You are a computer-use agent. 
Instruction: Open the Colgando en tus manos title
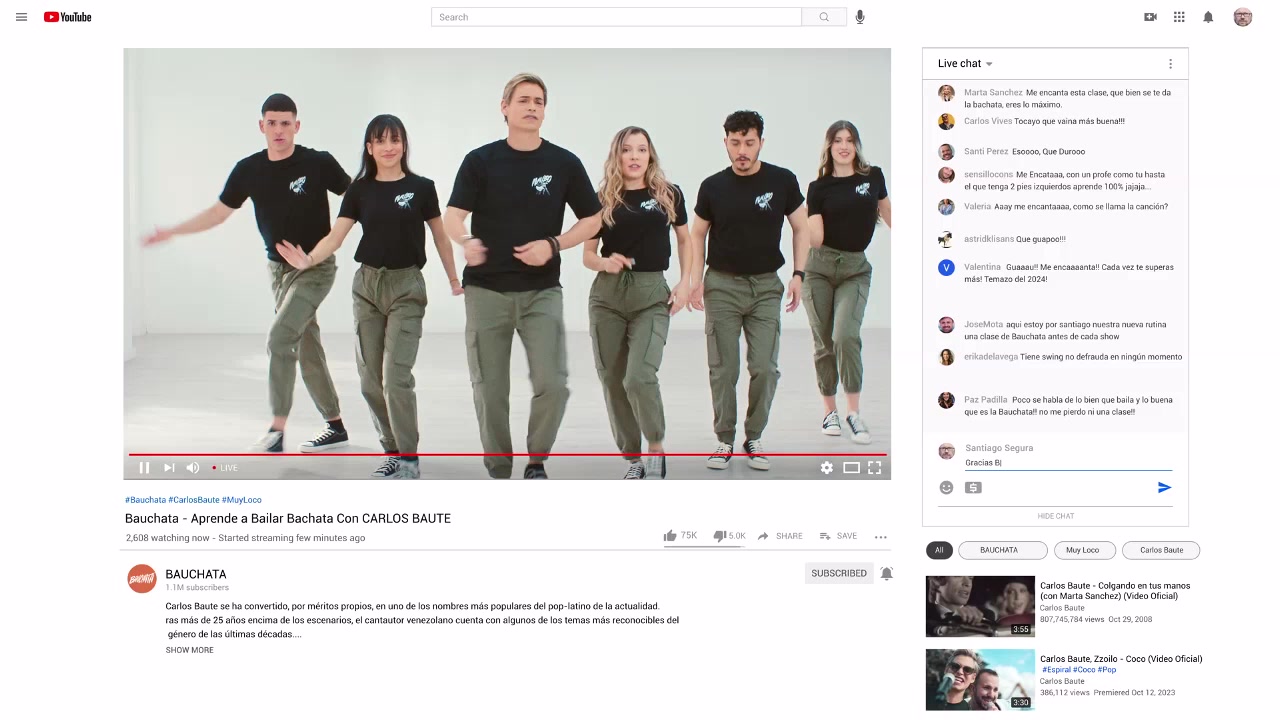click(x=1115, y=590)
